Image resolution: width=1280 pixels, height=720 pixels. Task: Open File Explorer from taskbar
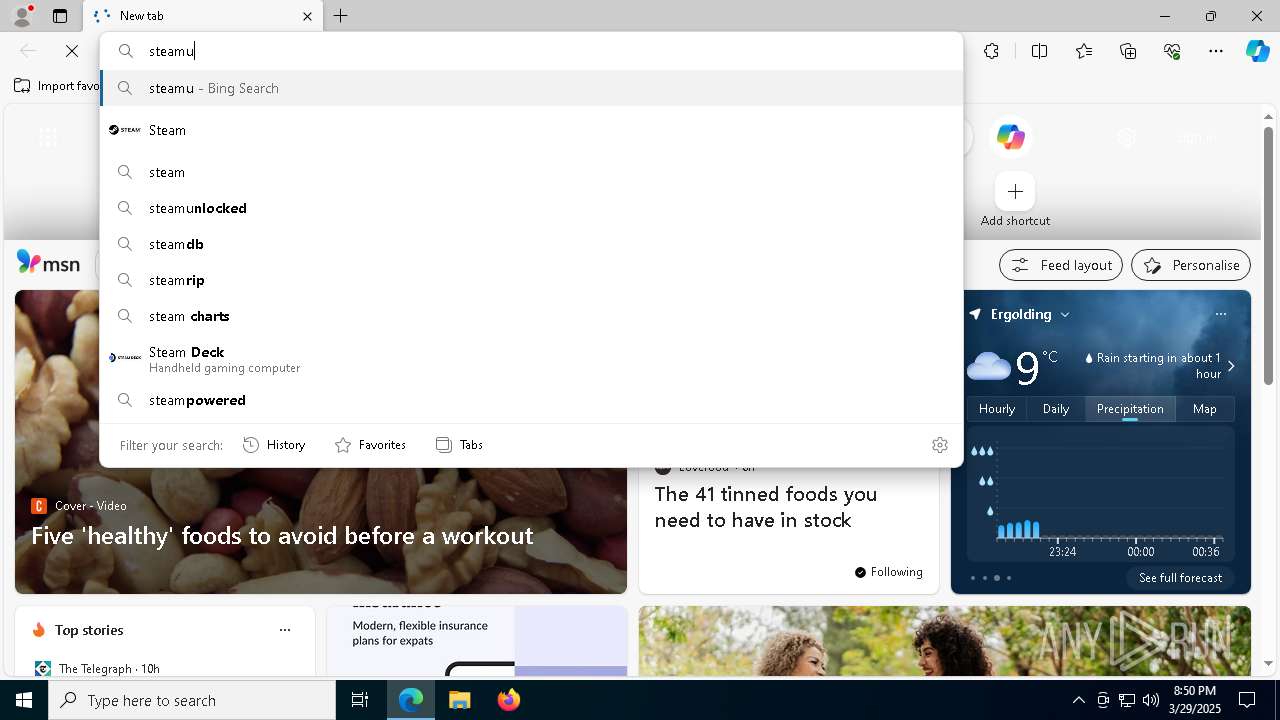tap(459, 700)
